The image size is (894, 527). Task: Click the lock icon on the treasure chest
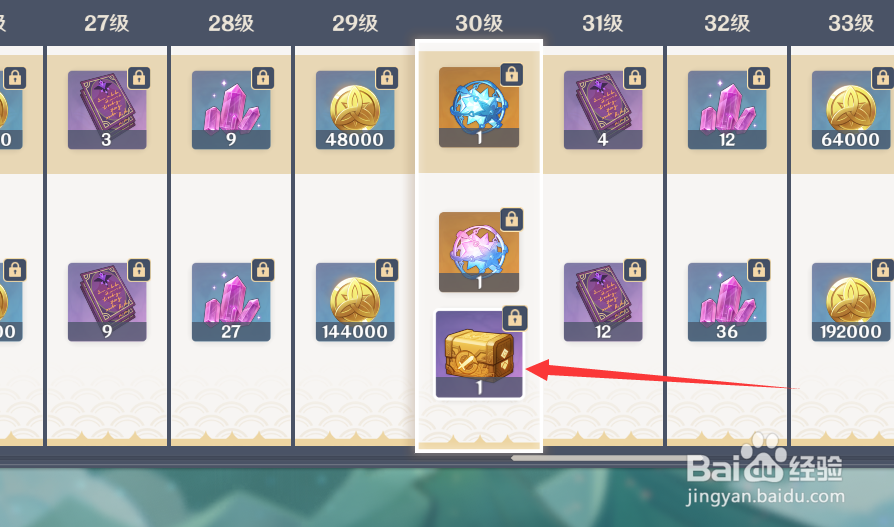click(515, 318)
